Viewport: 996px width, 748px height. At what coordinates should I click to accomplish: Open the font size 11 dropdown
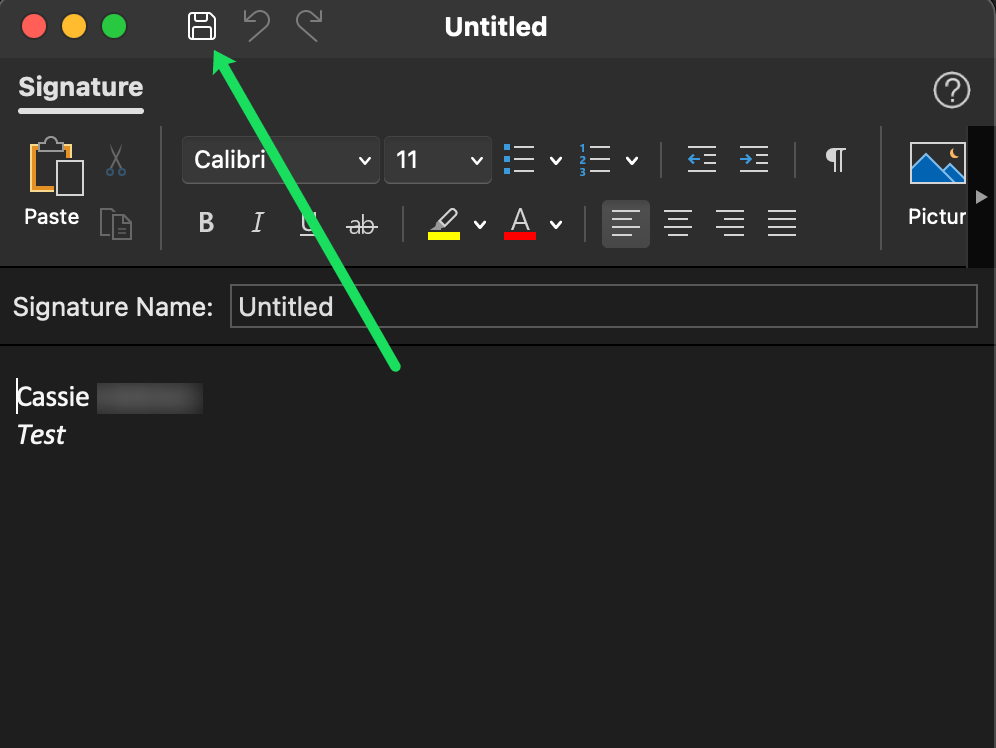click(x=438, y=160)
